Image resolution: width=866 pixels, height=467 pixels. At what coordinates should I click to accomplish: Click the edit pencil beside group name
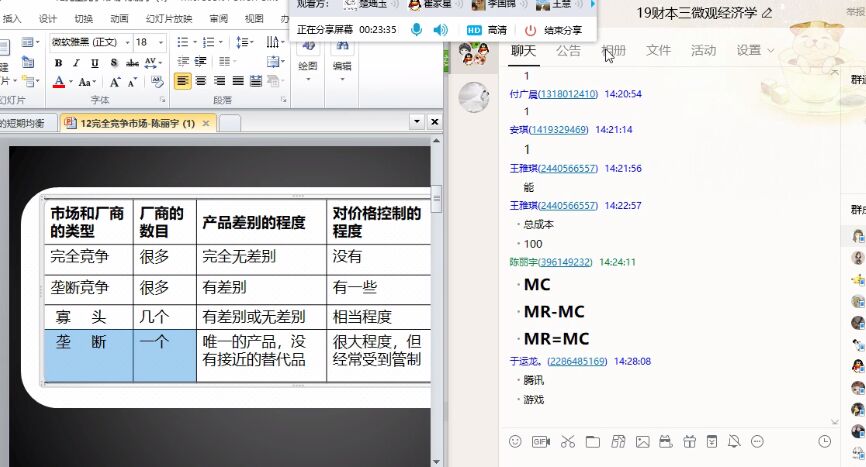pyautogui.click(x=767, y=13)
